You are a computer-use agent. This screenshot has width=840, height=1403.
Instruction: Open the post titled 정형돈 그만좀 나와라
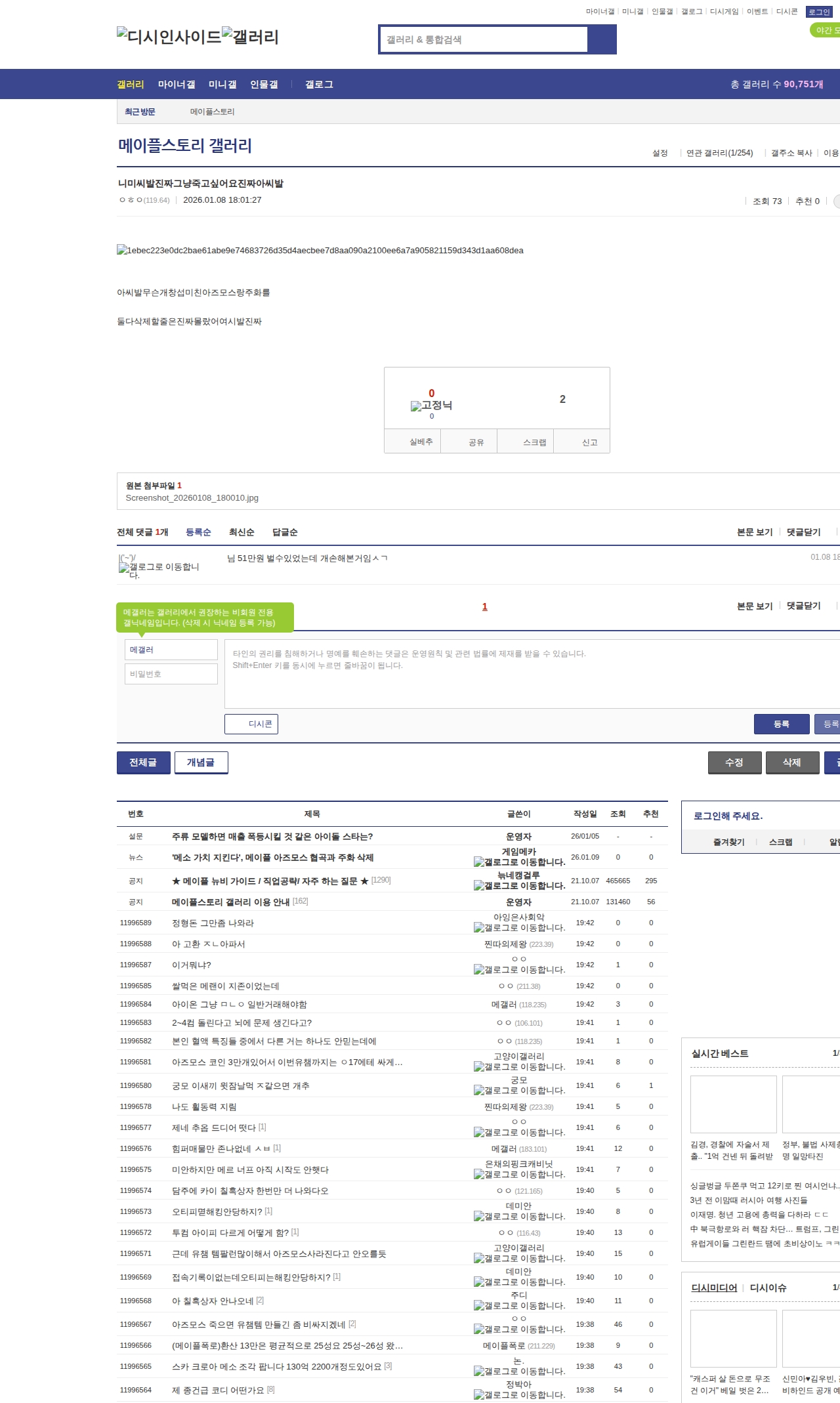point(213,923)
